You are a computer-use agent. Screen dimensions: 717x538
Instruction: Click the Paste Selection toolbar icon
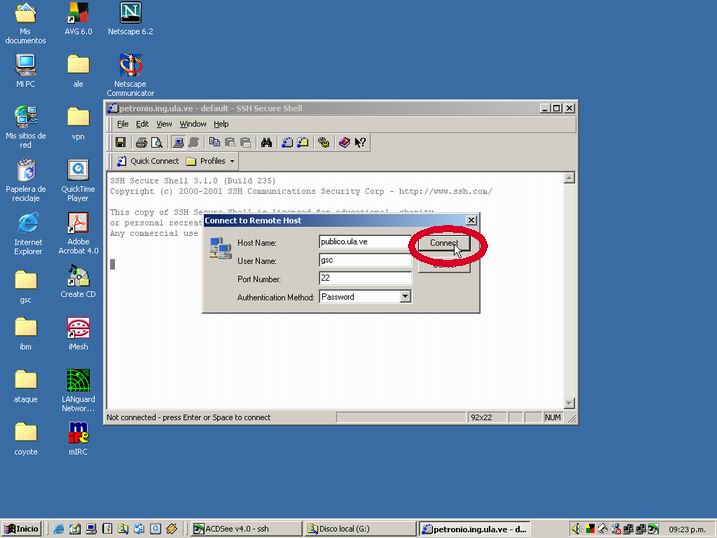(246, 143)
